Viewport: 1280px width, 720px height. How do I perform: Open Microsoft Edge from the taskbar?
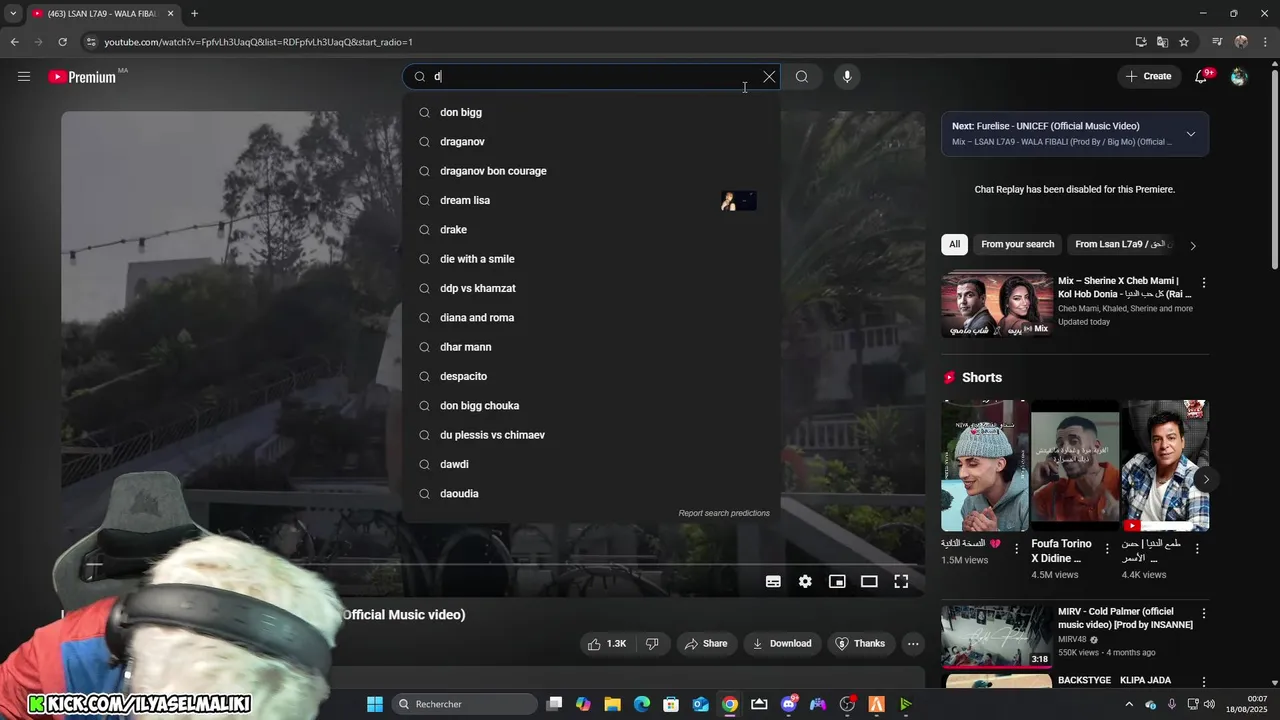(642, 704)
